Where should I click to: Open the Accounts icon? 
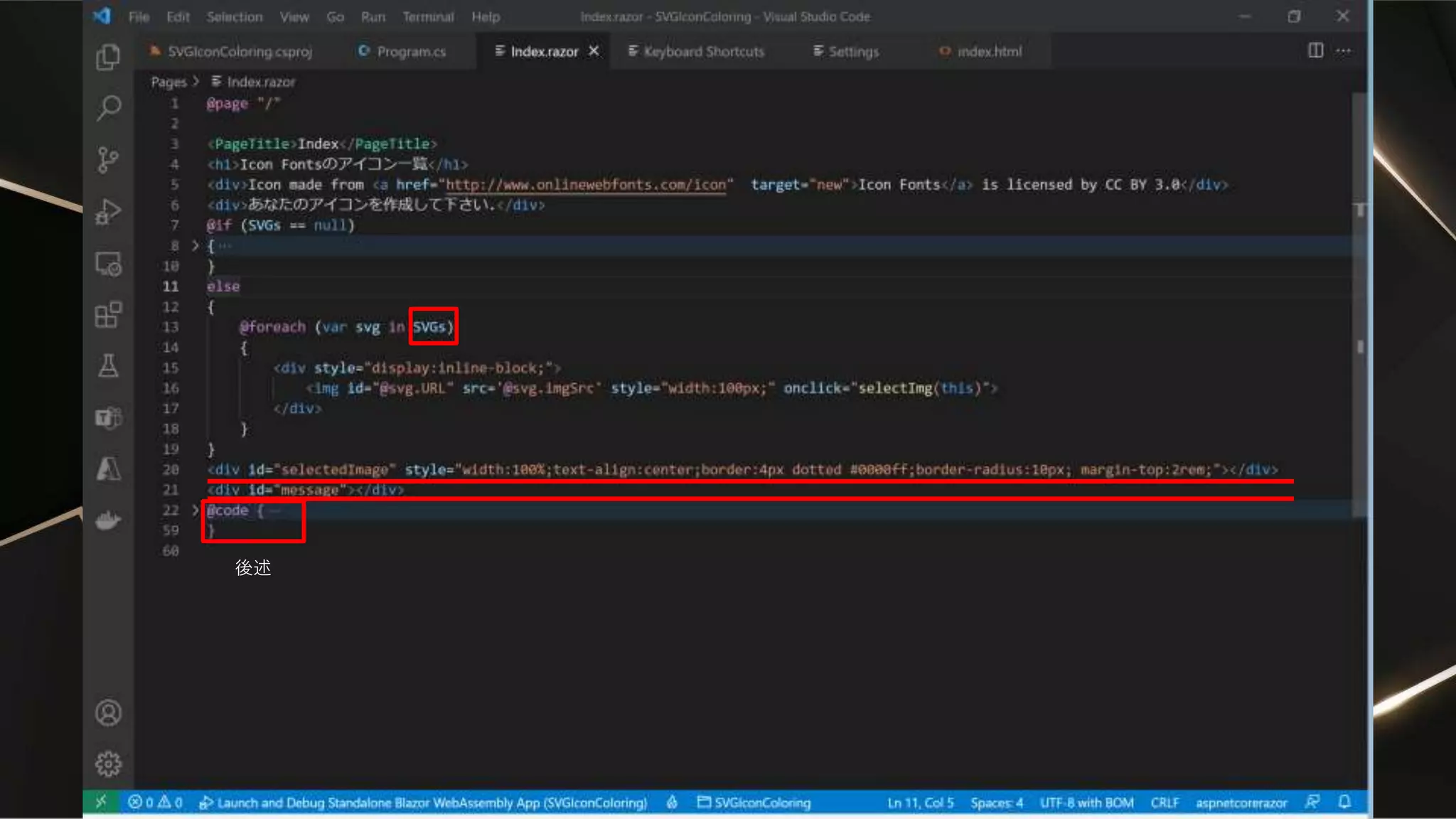pos(108,713)
